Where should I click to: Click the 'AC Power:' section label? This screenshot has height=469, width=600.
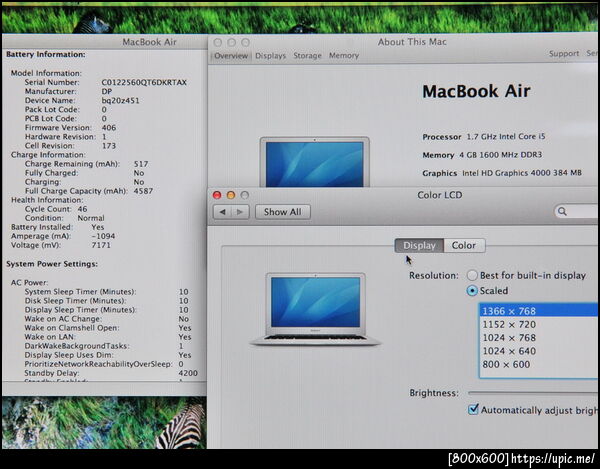(29, 283)
